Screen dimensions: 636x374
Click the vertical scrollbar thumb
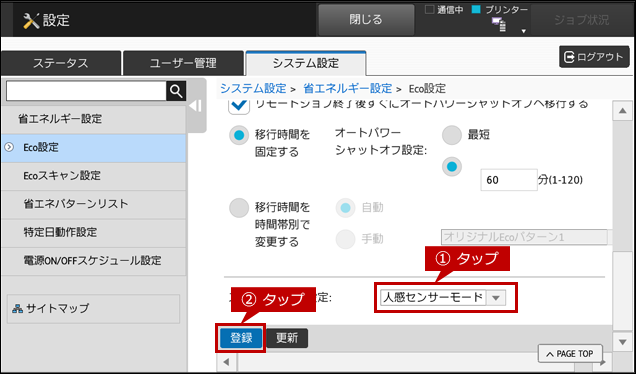tap(623, 290)
